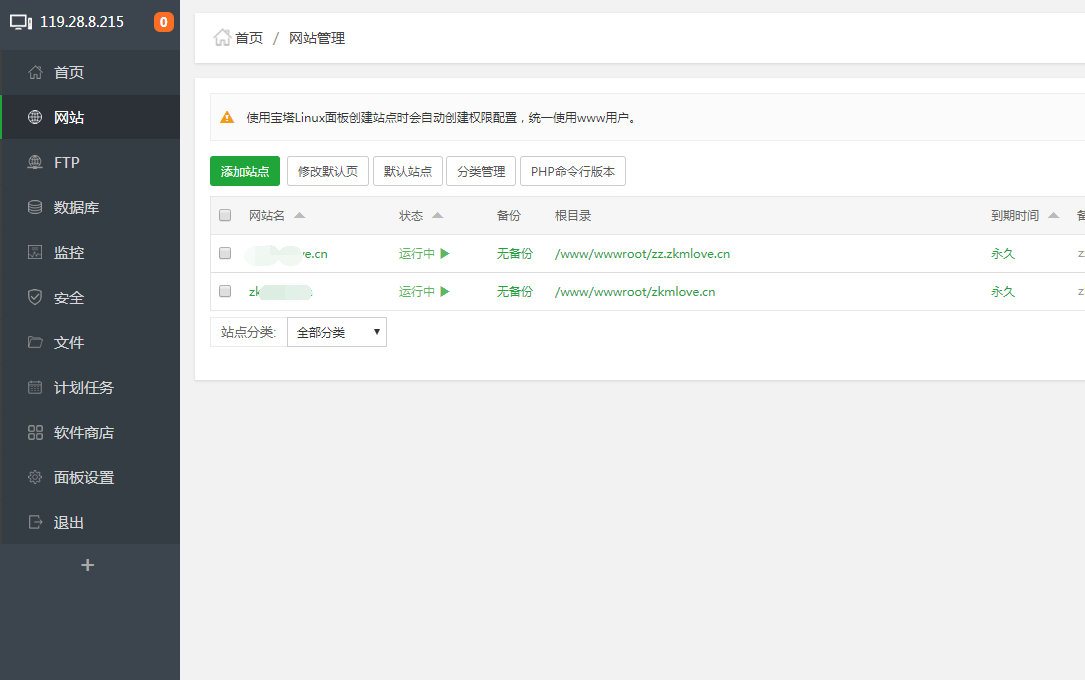This screenshot has width=1085, height=680.
Task: Click 无备份 link for the first site
Action: 514,253
